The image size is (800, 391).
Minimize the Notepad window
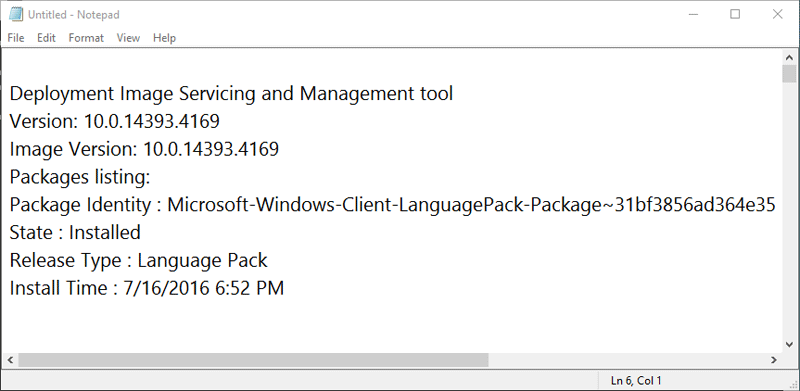693,14
